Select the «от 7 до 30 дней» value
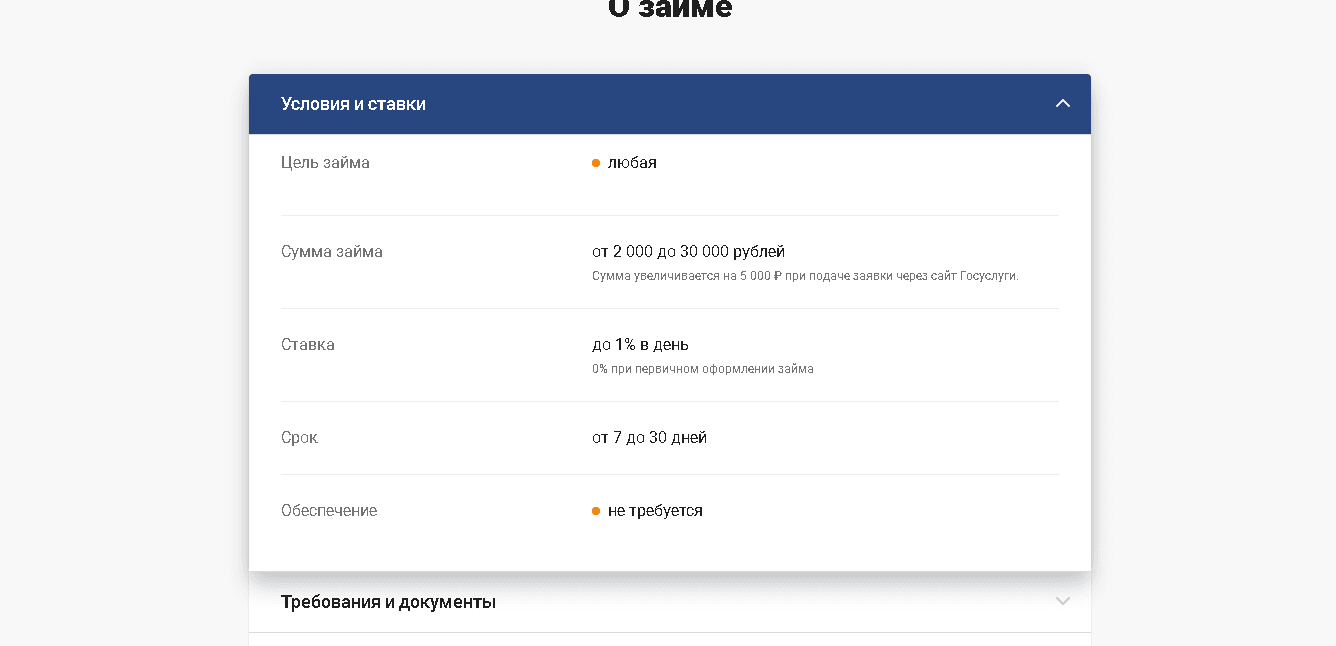Screen dimensions: 1336x646 coord(650,437)
